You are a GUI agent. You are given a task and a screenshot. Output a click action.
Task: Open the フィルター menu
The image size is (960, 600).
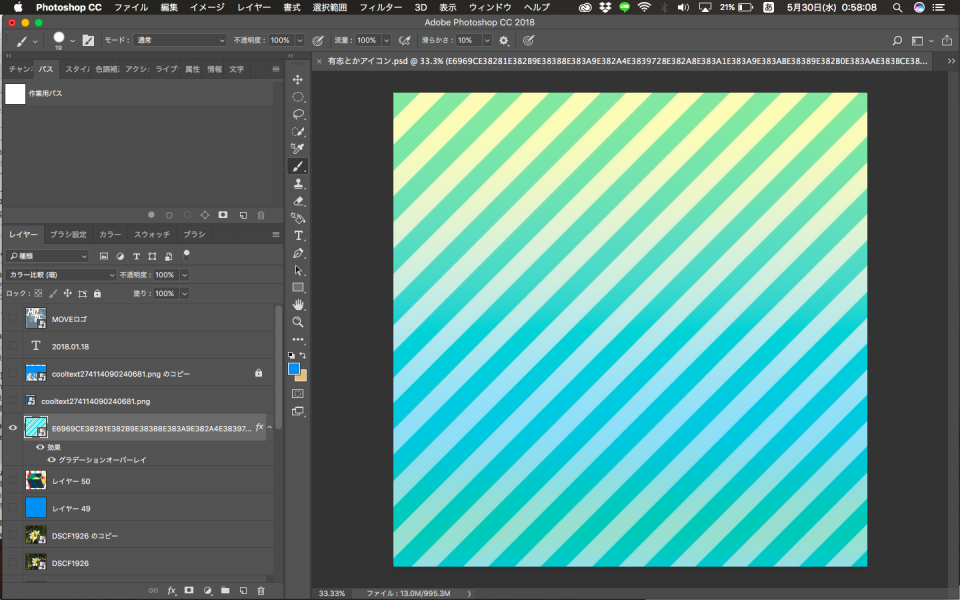coord(380,7)
